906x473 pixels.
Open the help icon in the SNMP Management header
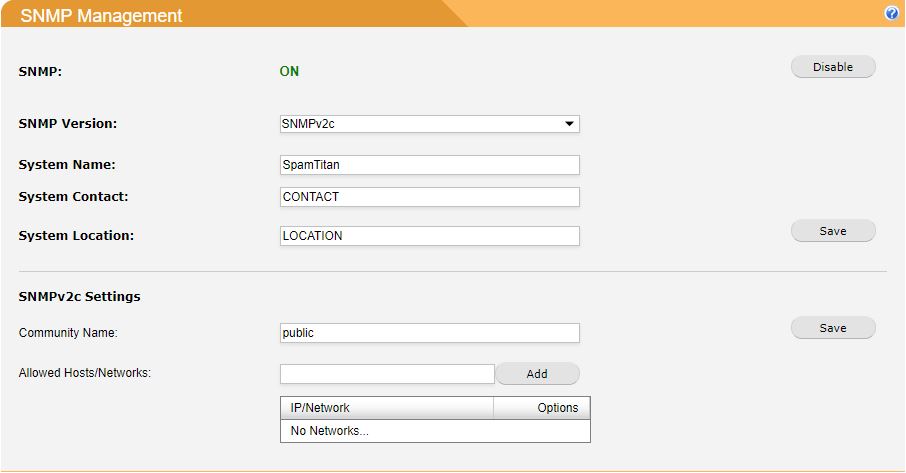(892, 13)
